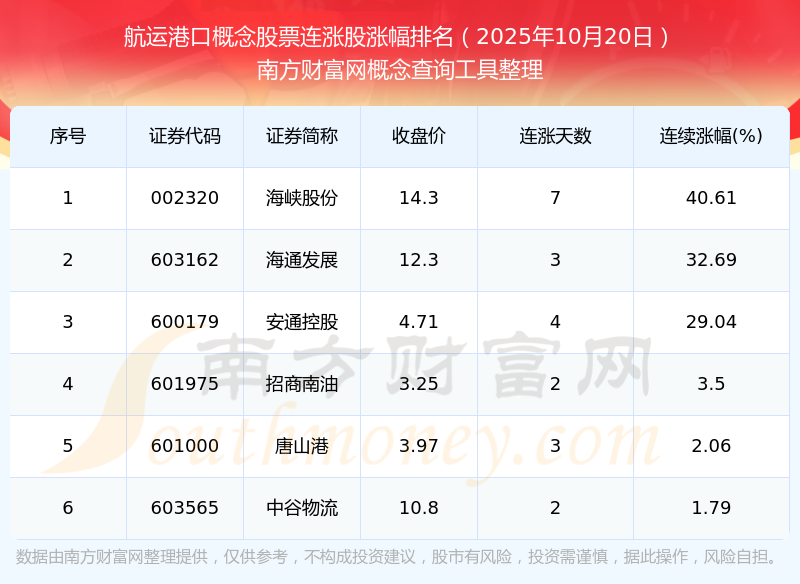Click 唐山港's consecutive days value 3
Image resolution: width=800 pixels, height=584 pixels.
[555, 446]
